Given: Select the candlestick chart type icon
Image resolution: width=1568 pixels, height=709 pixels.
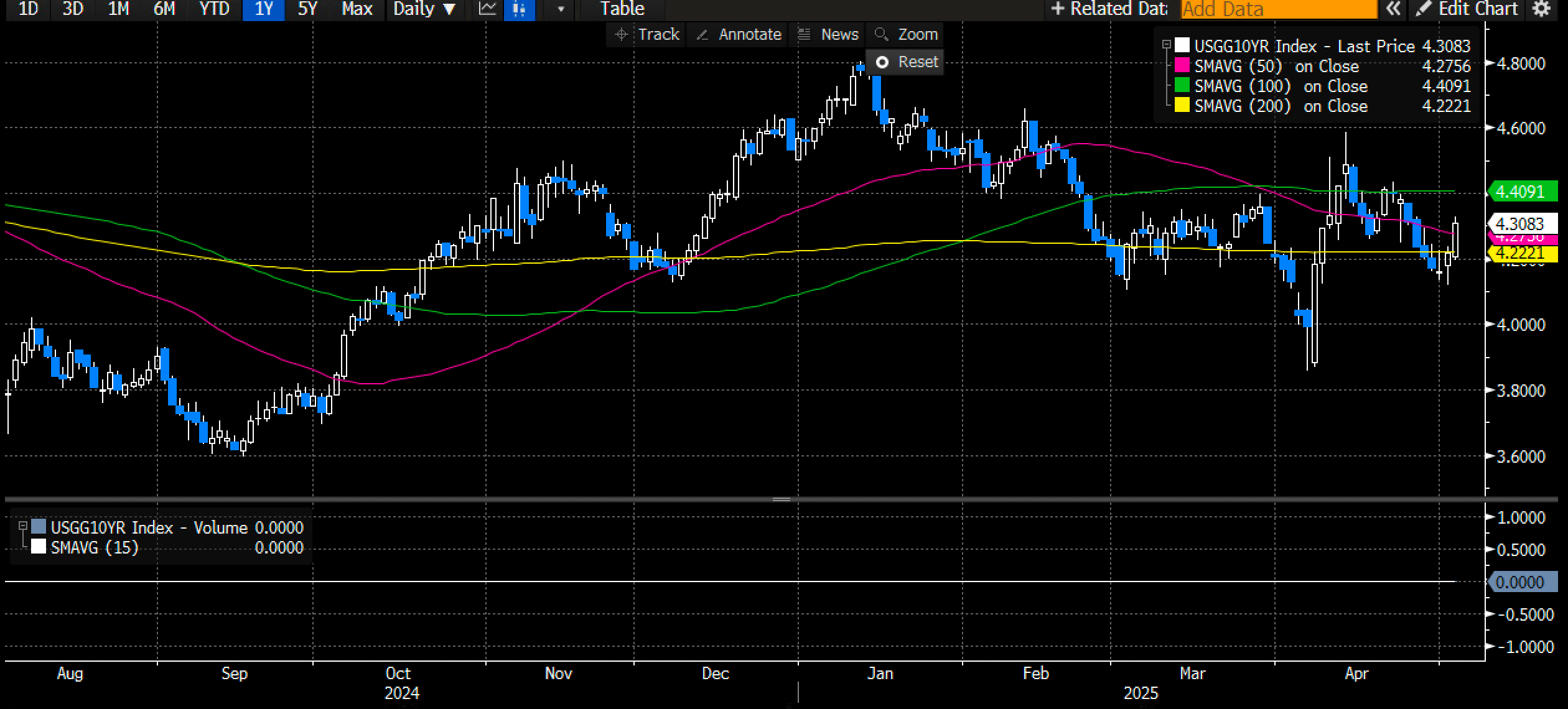Looking at the screenshot, I should pos(519,9).
